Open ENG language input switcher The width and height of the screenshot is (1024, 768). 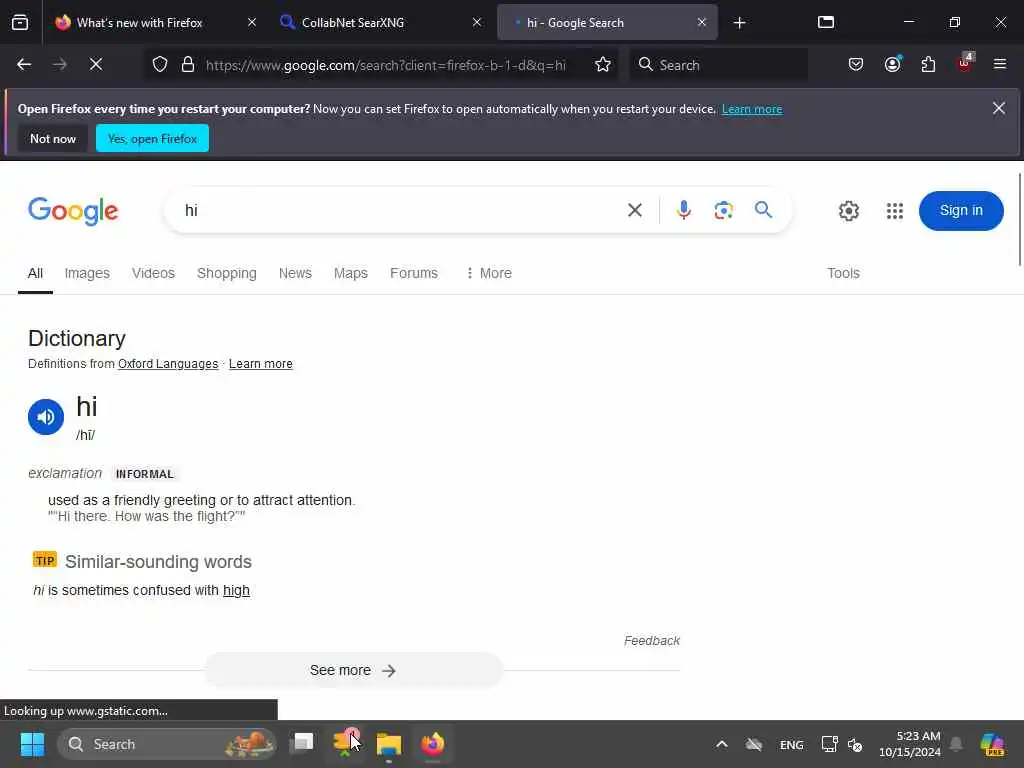[792, 744]
